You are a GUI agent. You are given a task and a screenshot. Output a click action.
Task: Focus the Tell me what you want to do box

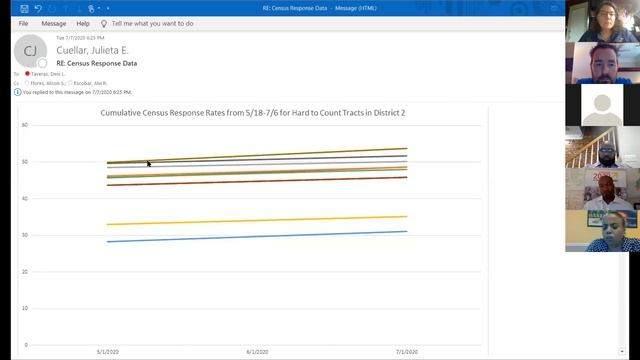(153, 24)
